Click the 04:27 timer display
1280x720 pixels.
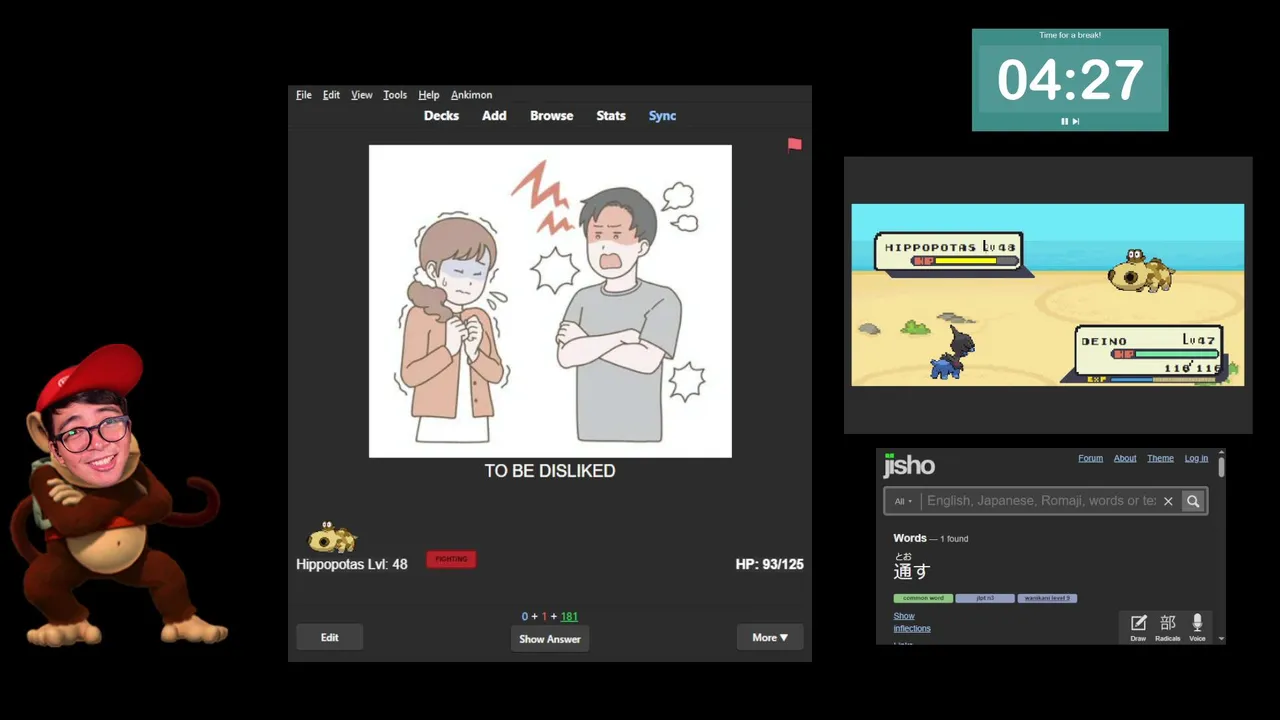pos(1070,80)
